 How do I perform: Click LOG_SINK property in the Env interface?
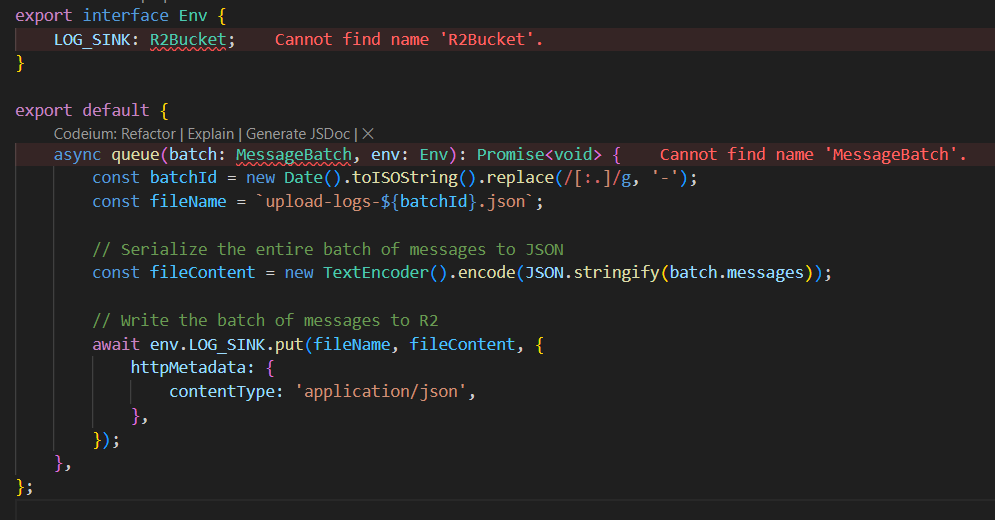click(x=92, y=40)
